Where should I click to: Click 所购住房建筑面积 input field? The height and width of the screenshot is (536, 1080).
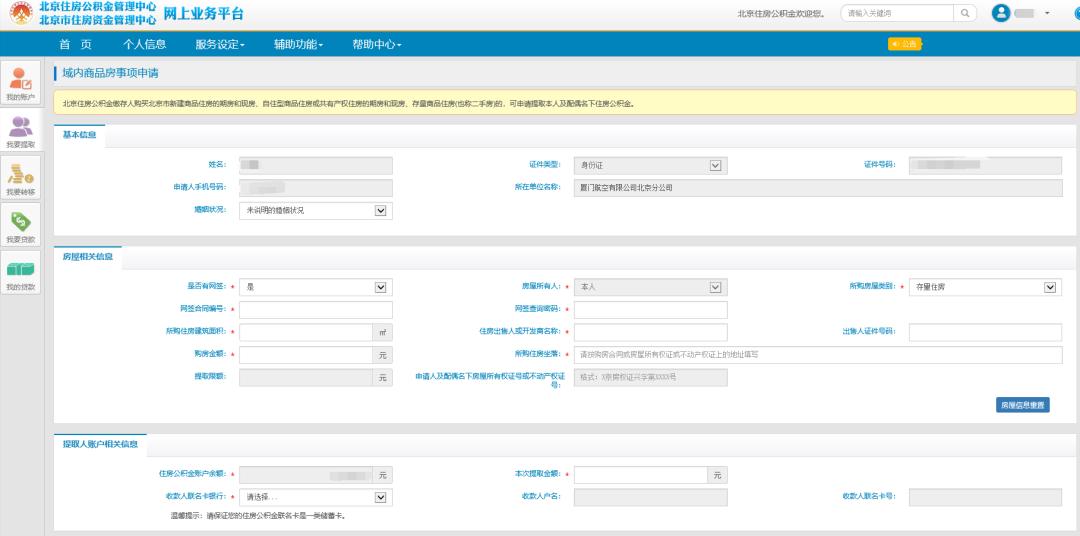[x=306, y=333]
